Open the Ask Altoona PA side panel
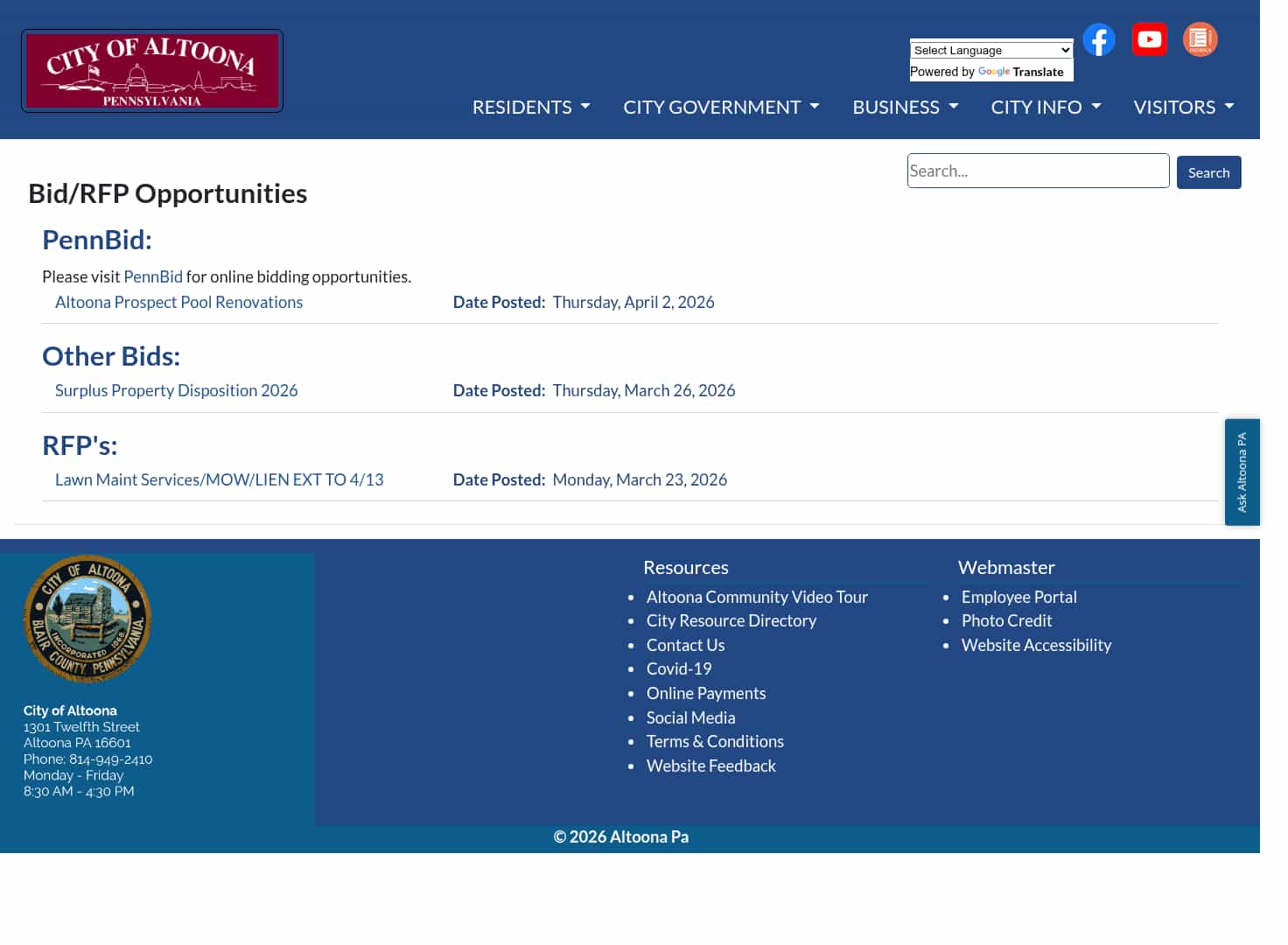1288x945 pixels. tap(1242, 472)
